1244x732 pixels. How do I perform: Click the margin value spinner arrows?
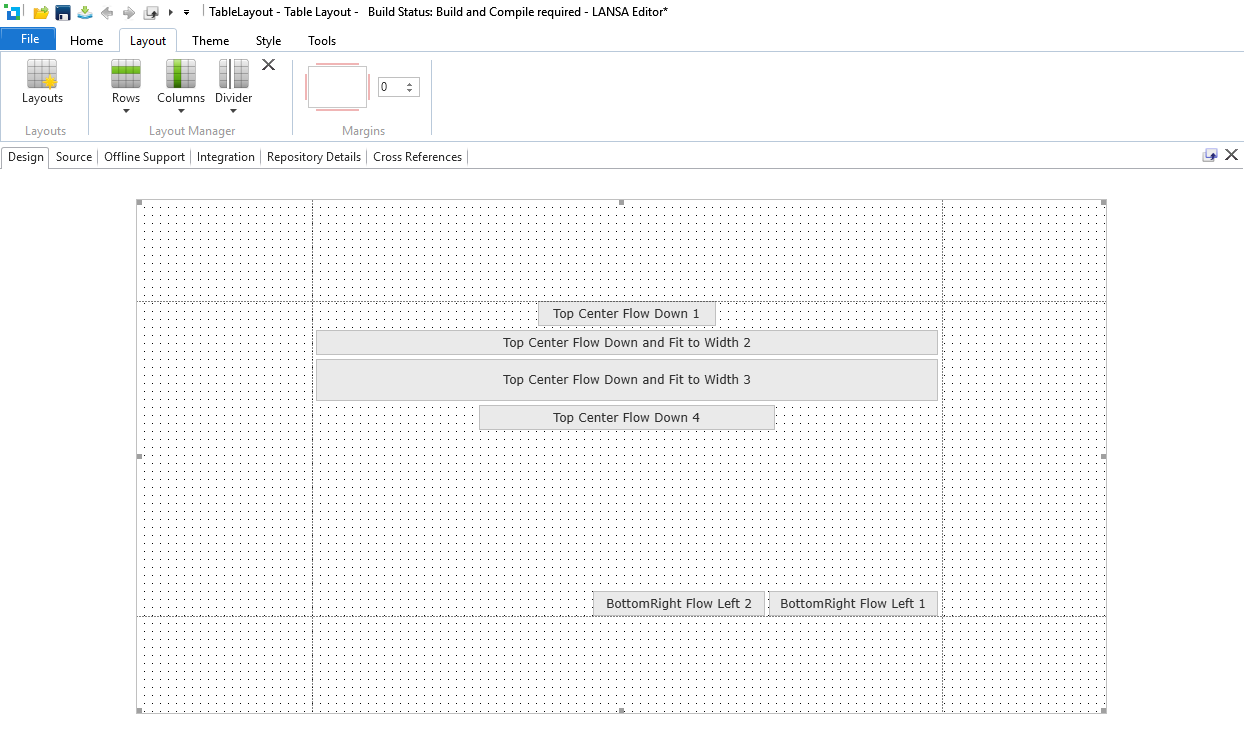pyautogui.click(x=409, y=87)
